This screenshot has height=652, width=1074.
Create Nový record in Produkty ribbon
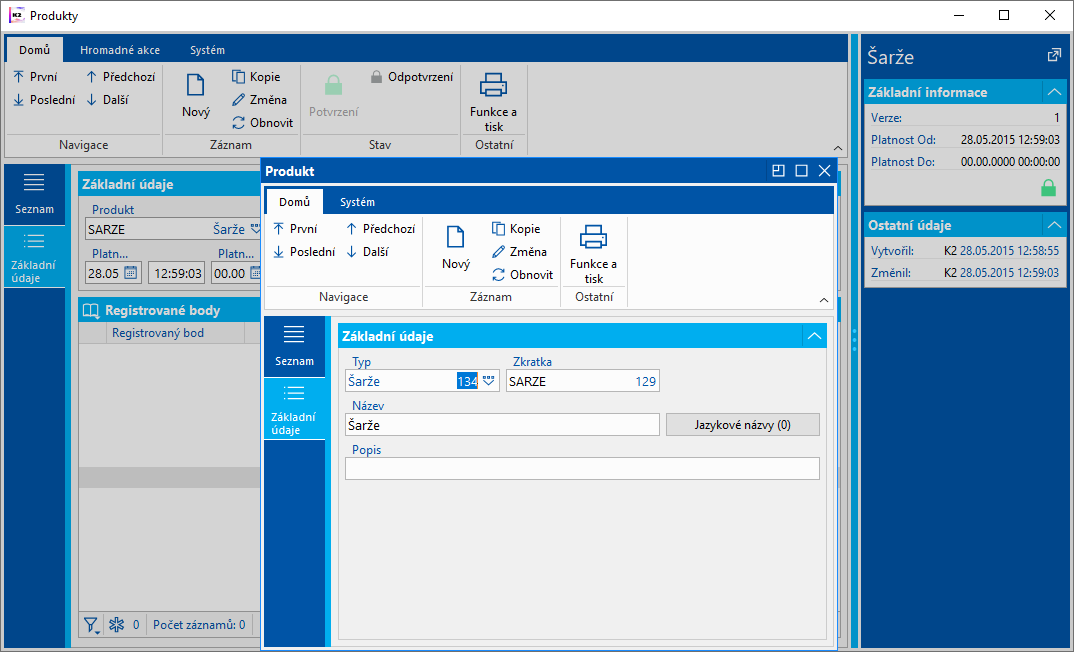point(196,95)
